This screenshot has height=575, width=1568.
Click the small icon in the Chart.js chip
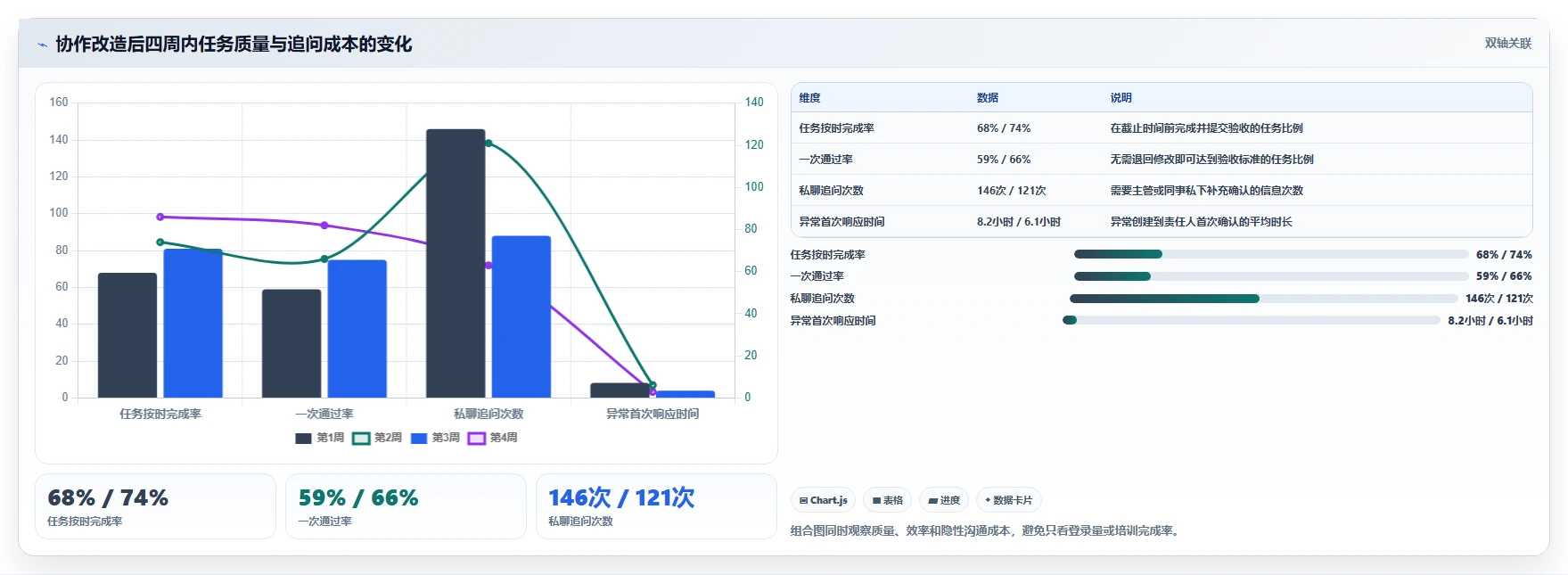pyautogui.click(x=803, y=501)
